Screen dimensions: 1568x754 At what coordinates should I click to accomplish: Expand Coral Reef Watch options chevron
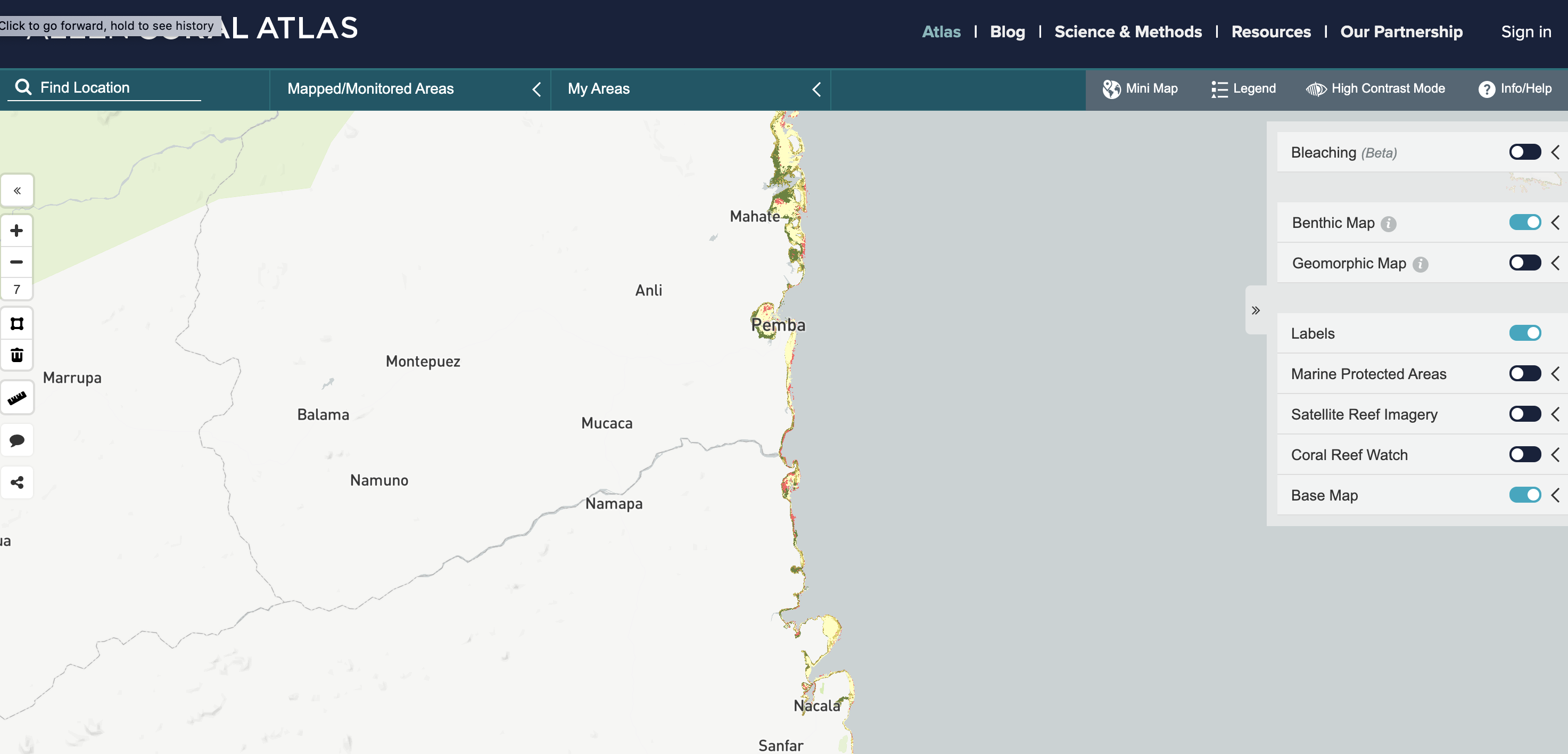pyautogui.click(x=1555, y=455)
